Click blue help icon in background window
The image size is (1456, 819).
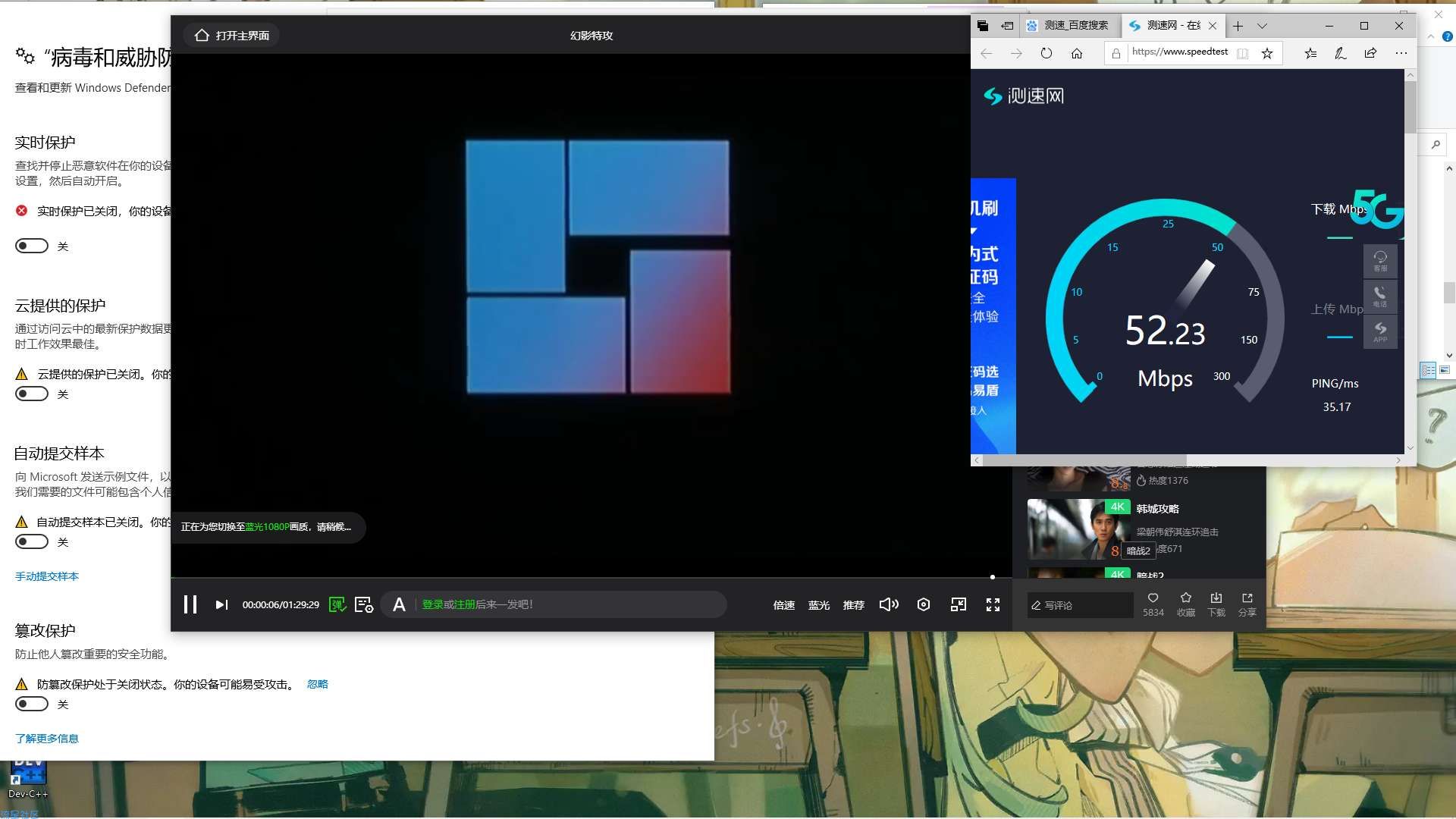click(1447, 36)
